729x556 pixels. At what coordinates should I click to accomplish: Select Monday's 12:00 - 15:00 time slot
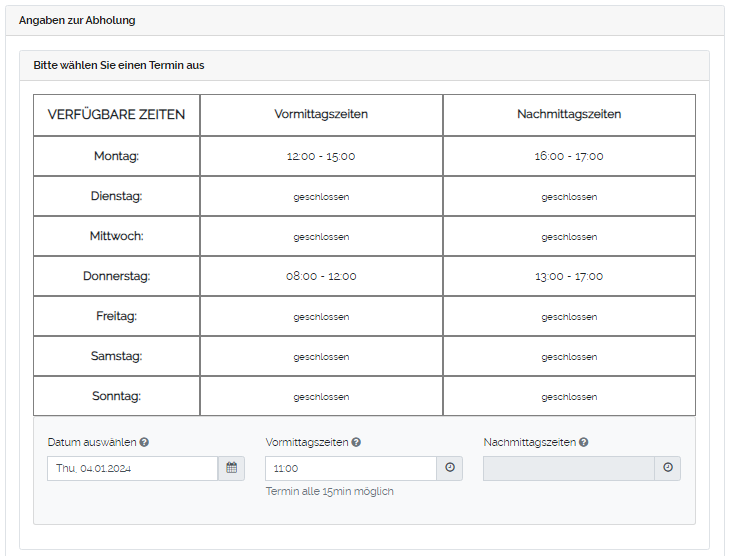tap(321, 156)
